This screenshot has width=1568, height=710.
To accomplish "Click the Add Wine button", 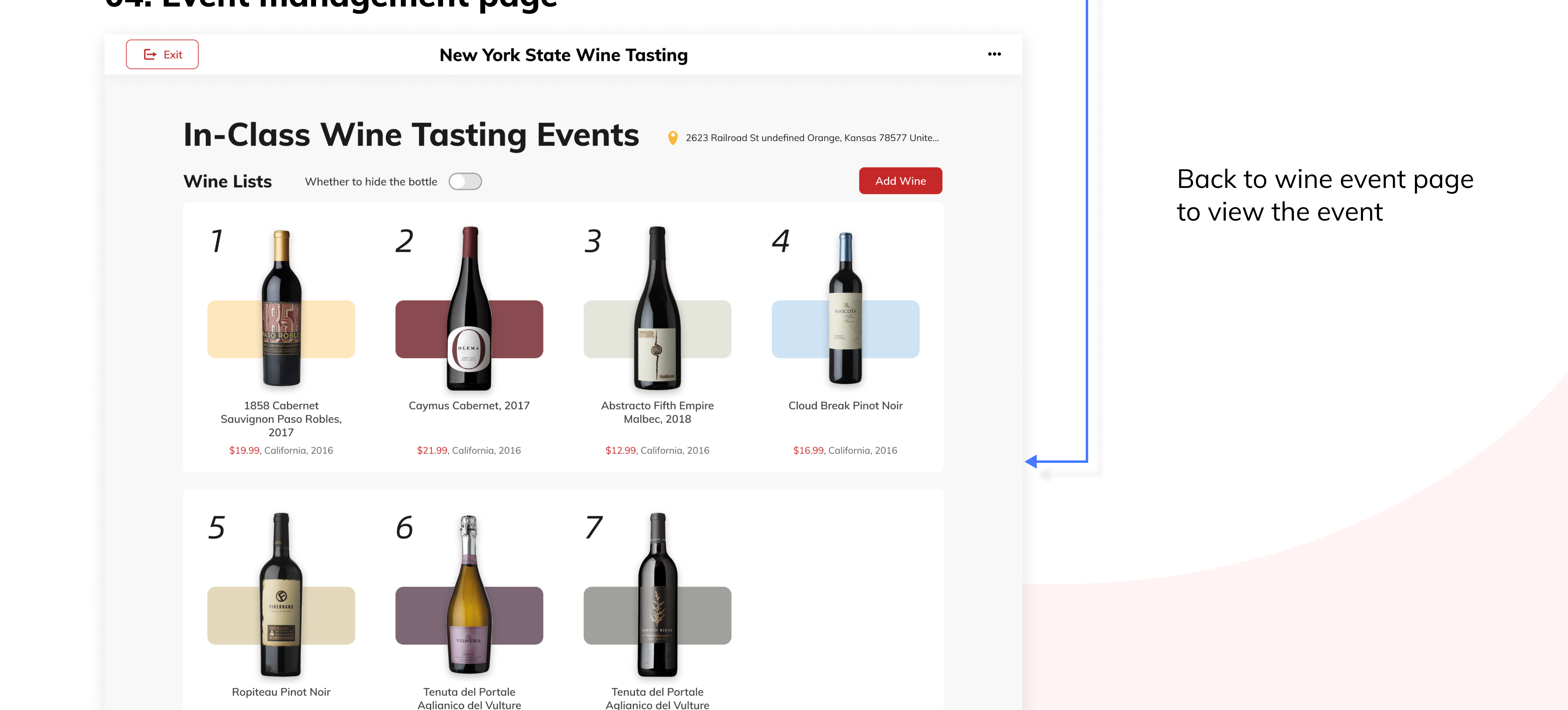I will (900, 181).
